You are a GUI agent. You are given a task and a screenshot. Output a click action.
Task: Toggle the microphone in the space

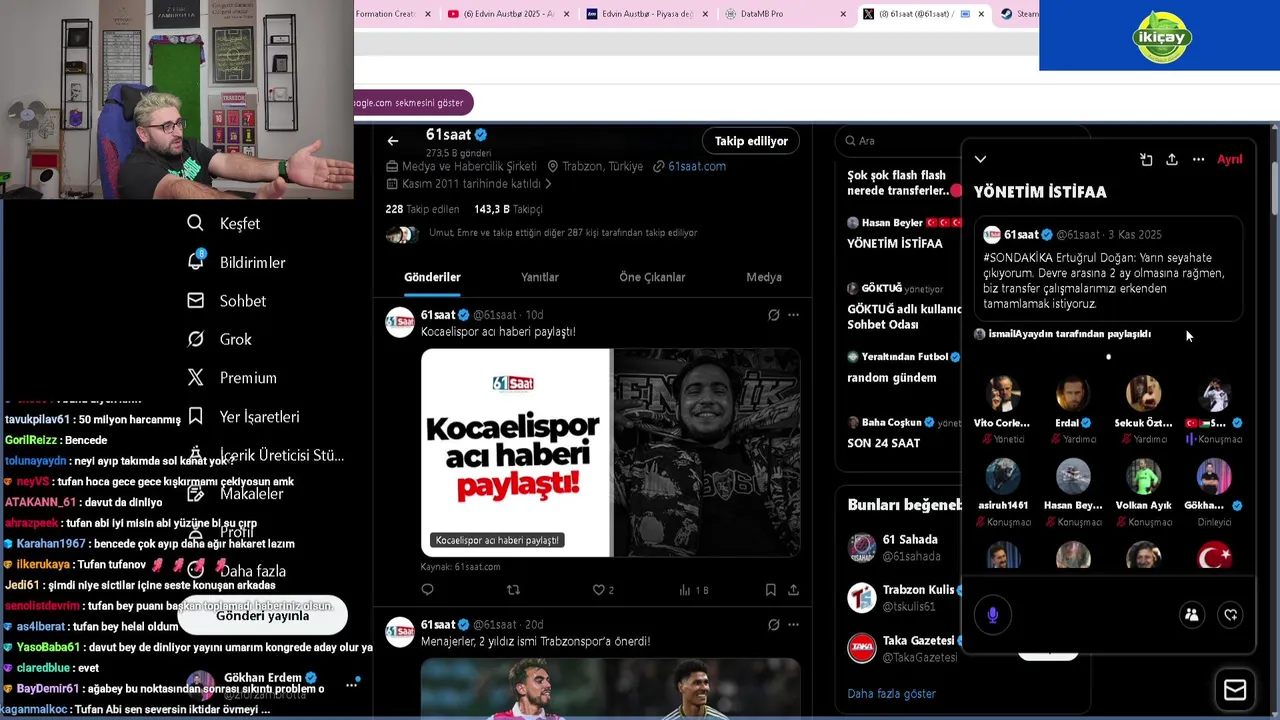[993, 614]
